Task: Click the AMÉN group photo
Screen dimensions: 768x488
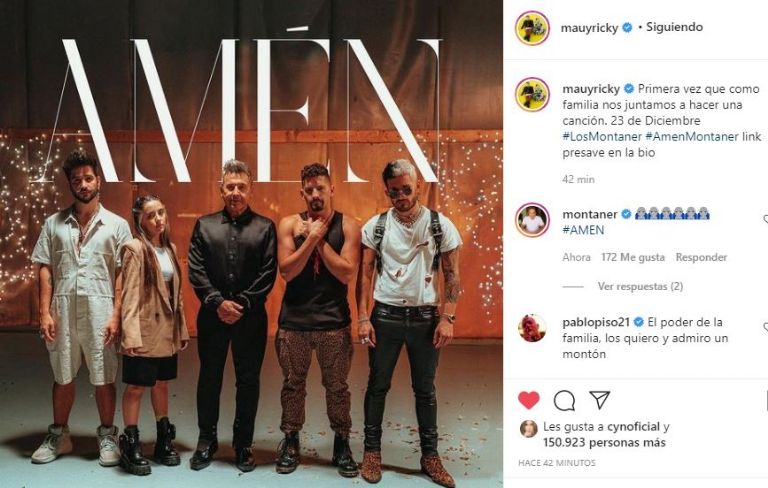Action: coord(251,244)
